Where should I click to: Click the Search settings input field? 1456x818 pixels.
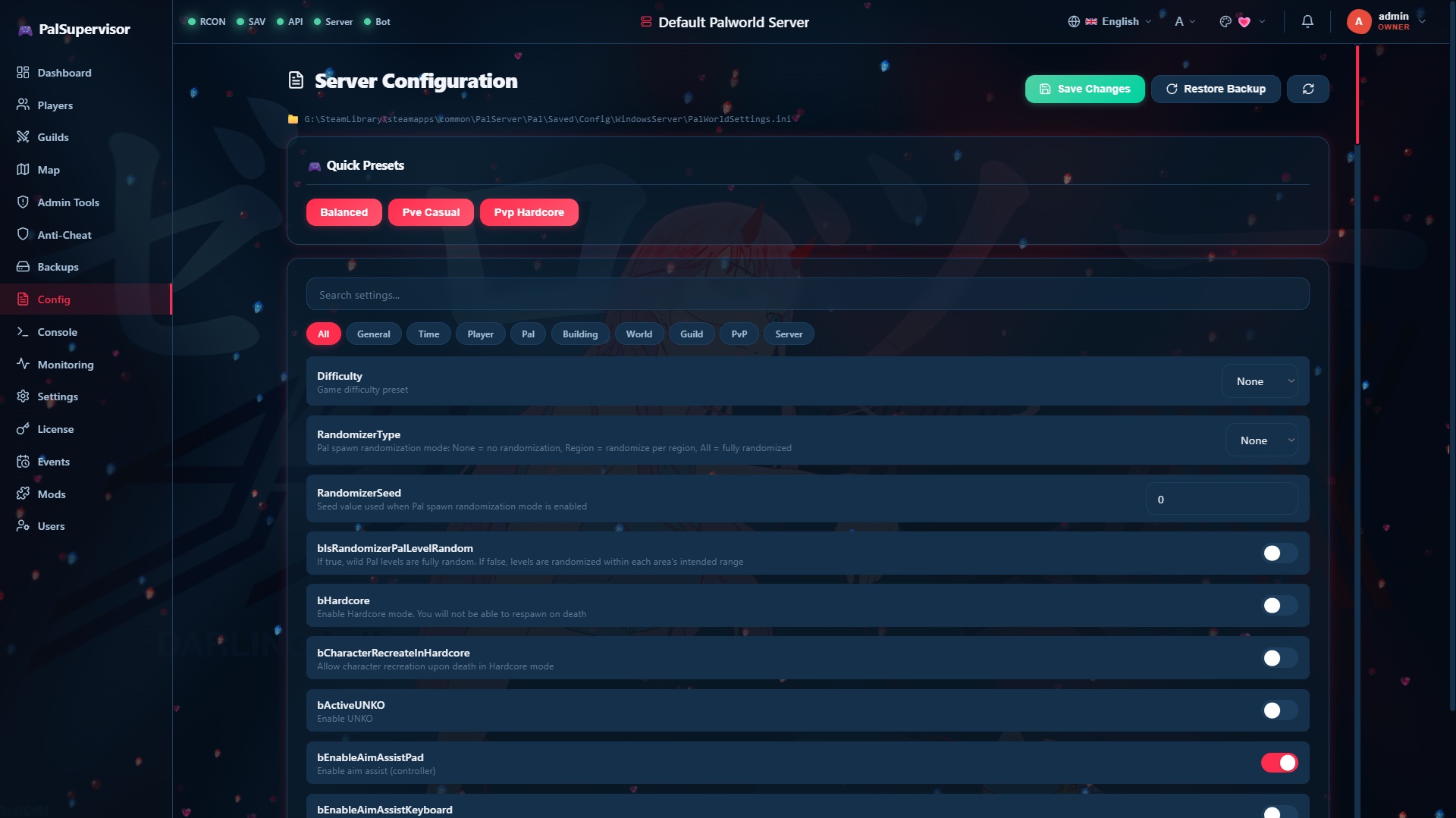tap(808, 294)
